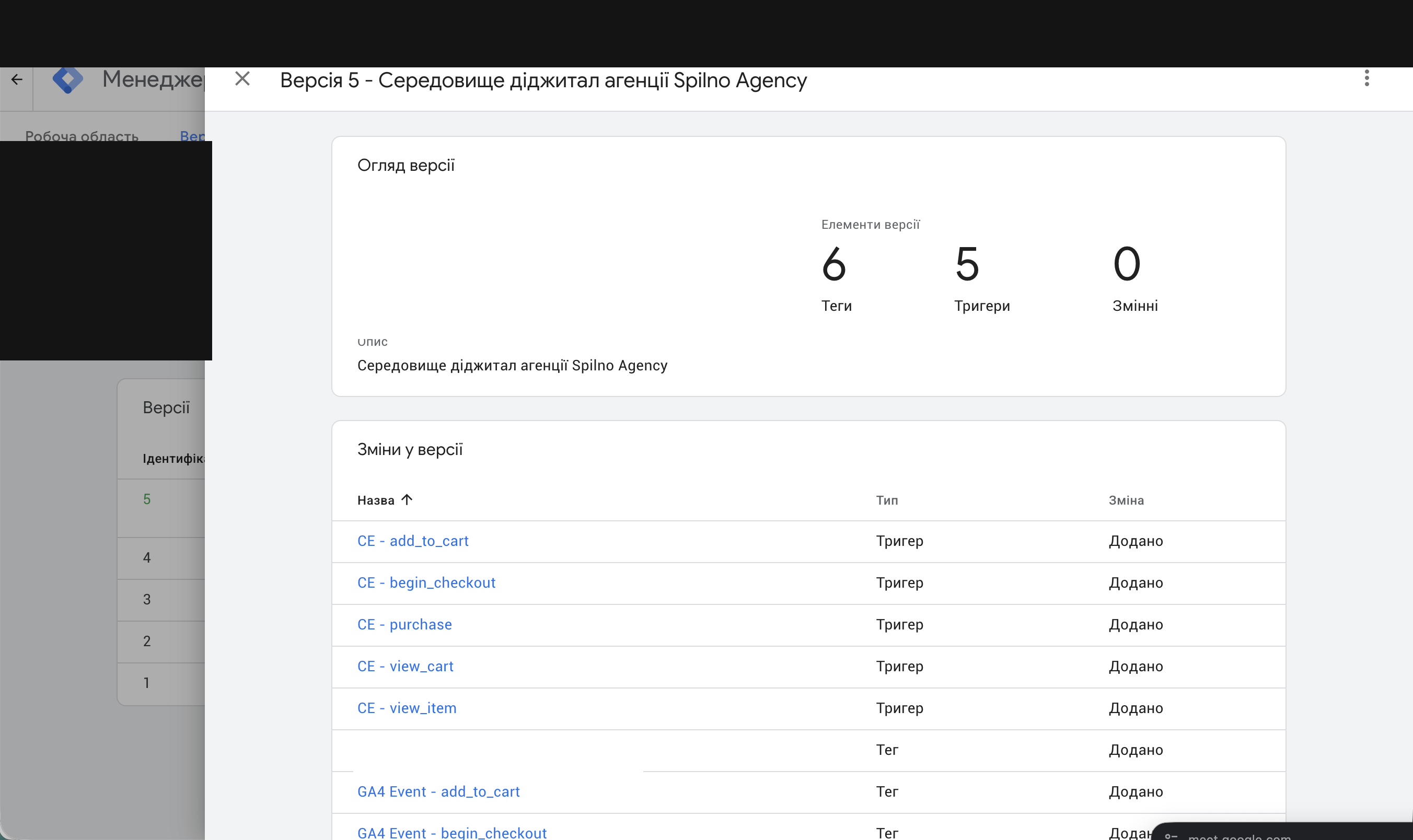
Task: Select version 3 in versions list
Action: [147, 600]
